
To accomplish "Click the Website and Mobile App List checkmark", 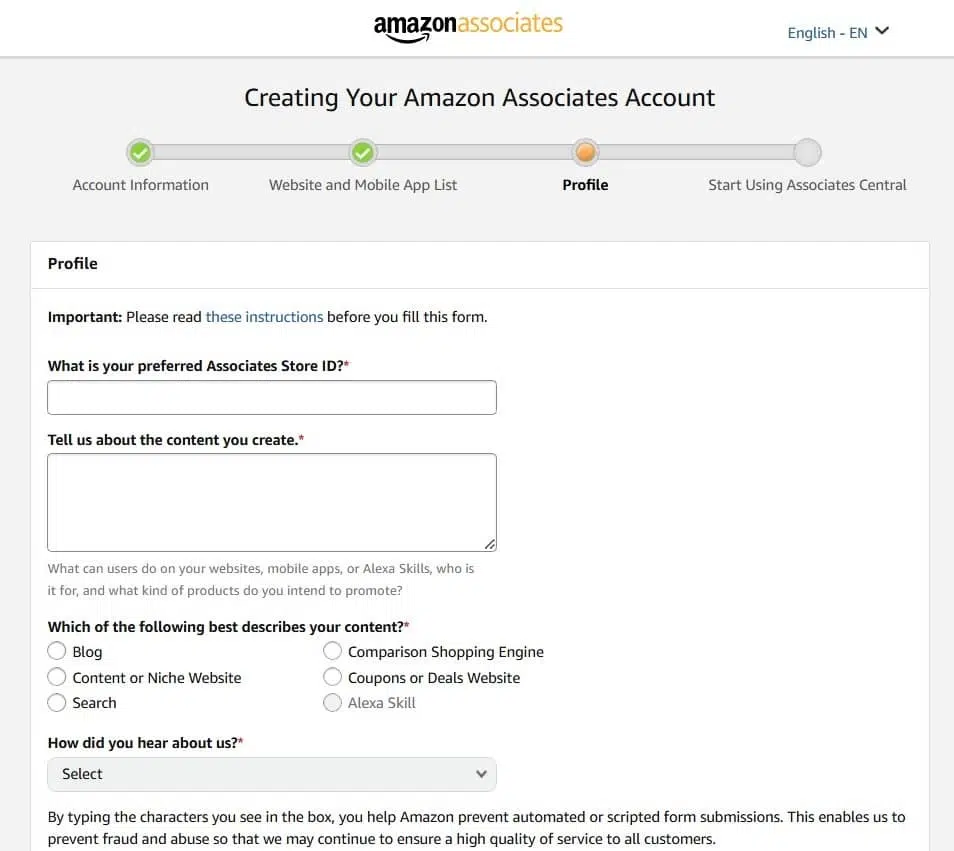I will point(363,152).
